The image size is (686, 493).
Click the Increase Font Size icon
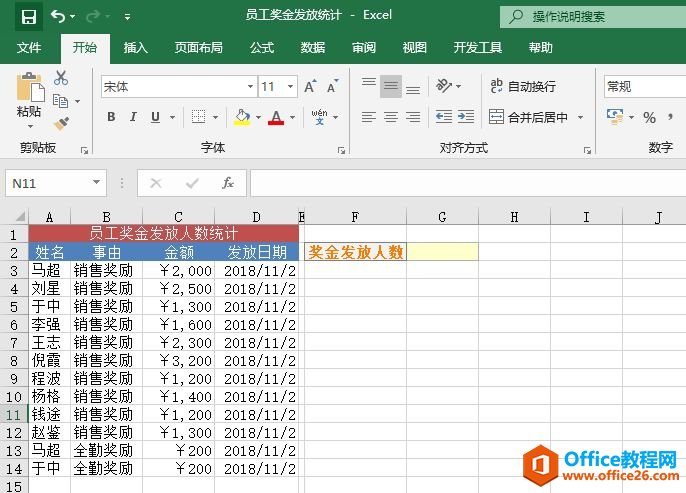pos(310,87)
